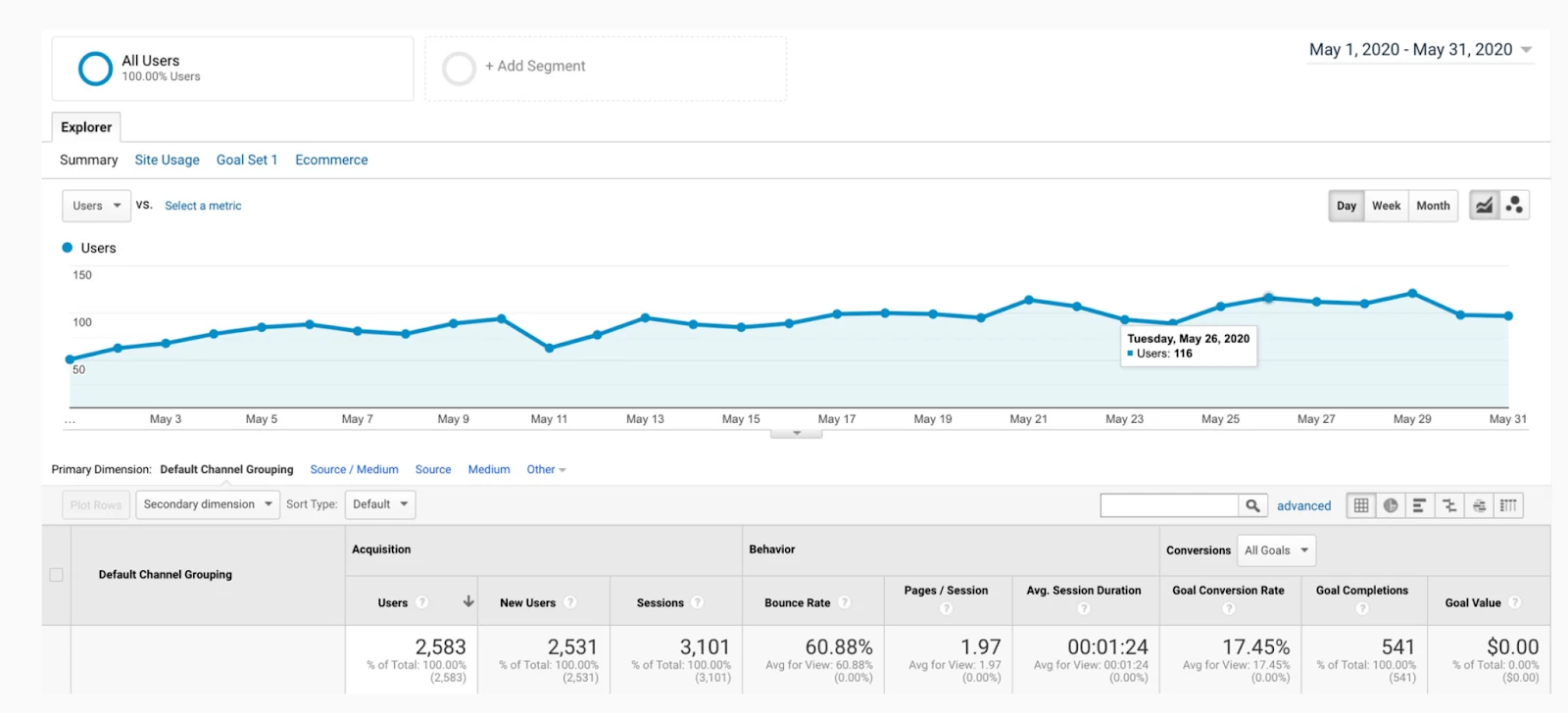
Task: Select the Data table view icon
Action: pos(1361,505)
